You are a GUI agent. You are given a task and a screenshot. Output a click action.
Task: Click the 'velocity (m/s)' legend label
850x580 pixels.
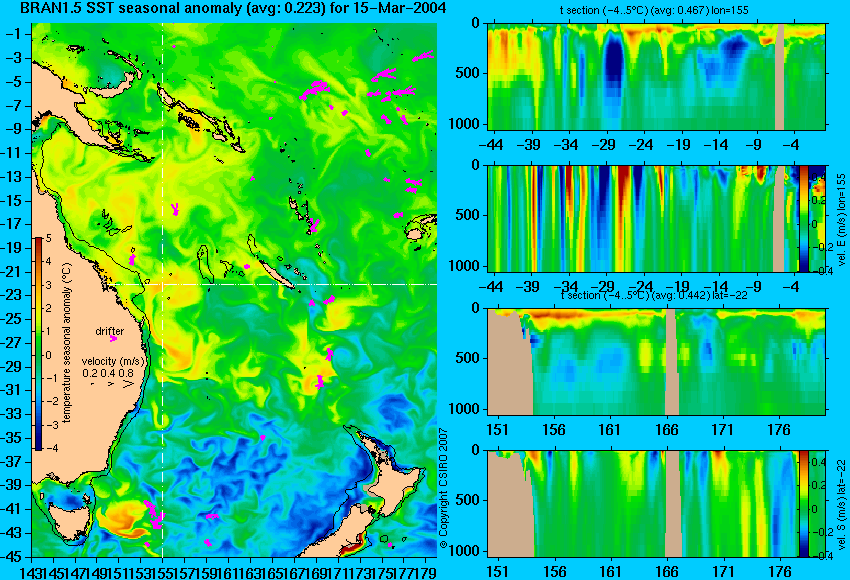point(113,361)
